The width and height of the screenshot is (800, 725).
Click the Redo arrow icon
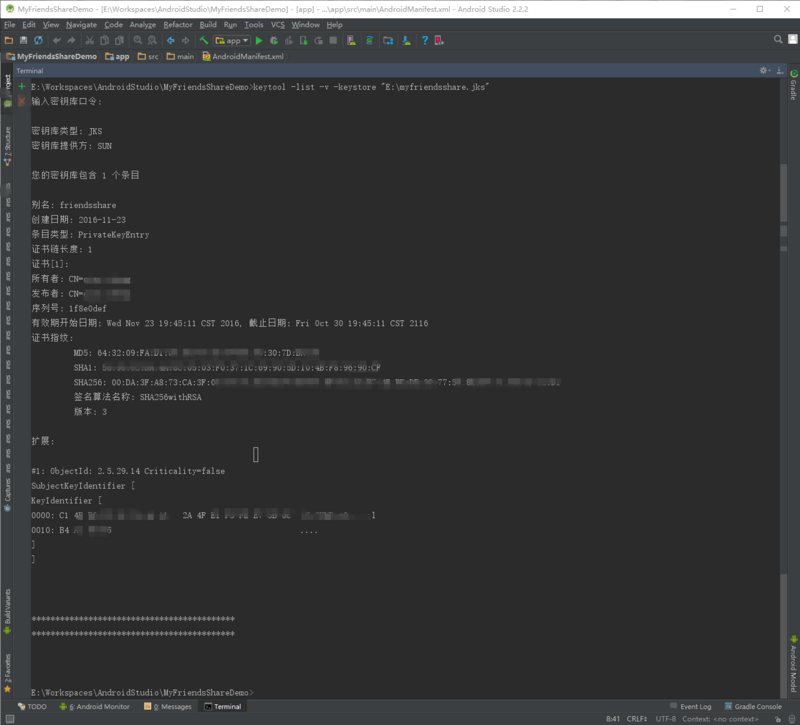coord(71,40)
